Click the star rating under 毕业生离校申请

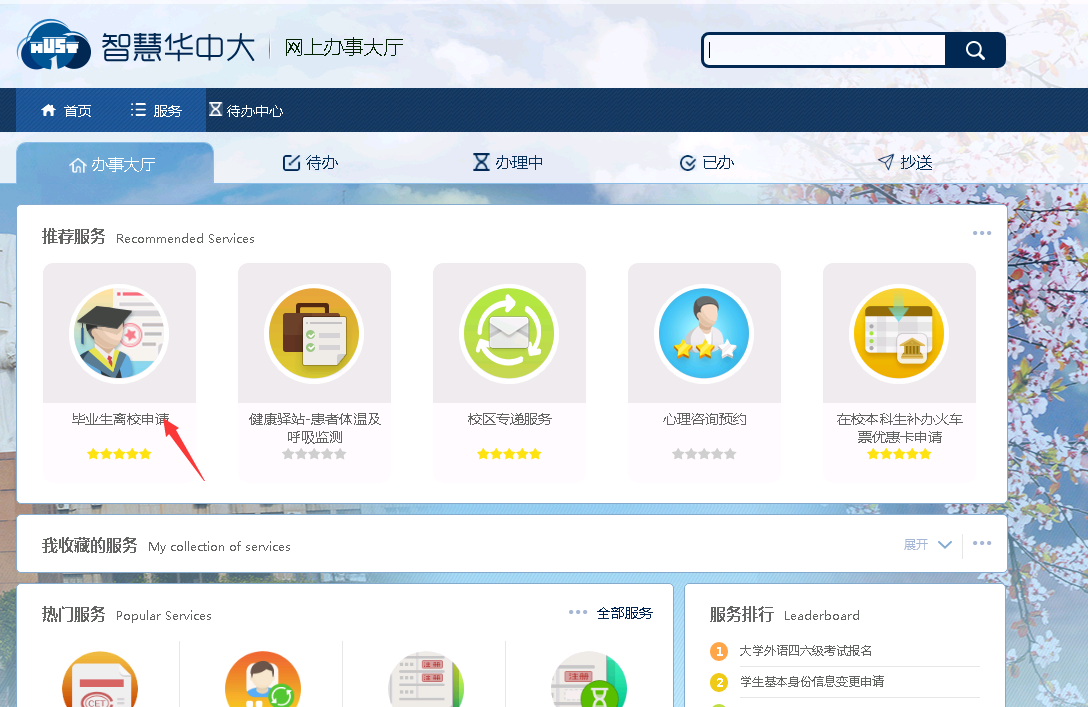(x=119, y=454)
